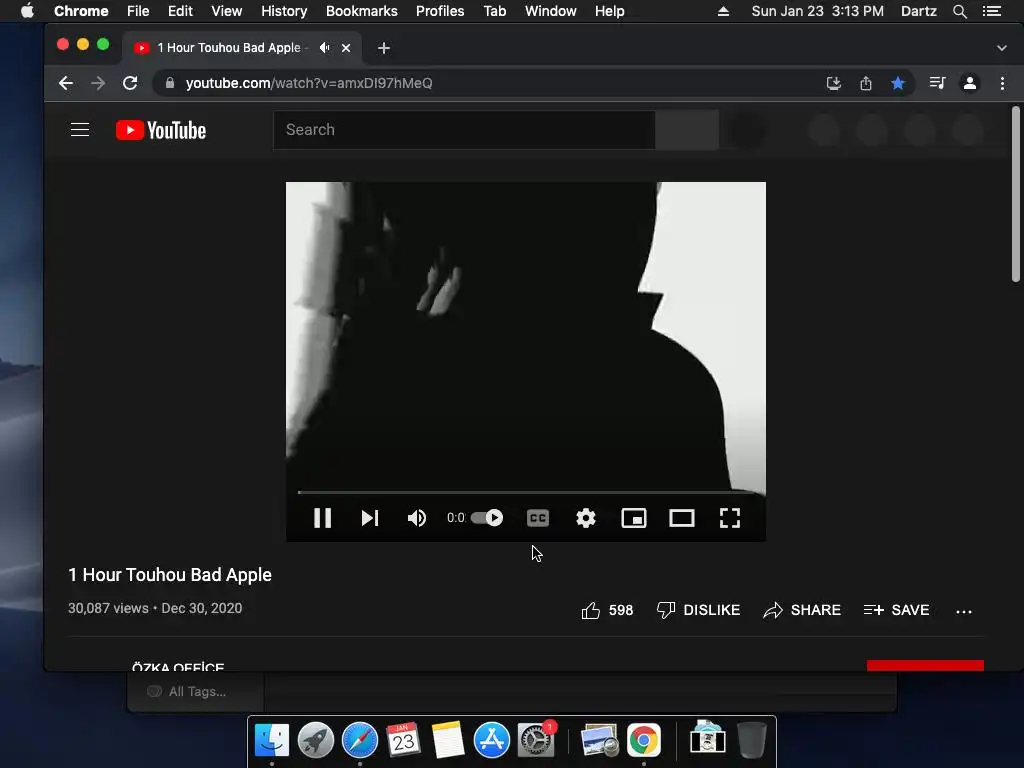Screen dimensions: 1024x768
Task: Open Finder from the Dock
Action: click(x=272, y=741)
